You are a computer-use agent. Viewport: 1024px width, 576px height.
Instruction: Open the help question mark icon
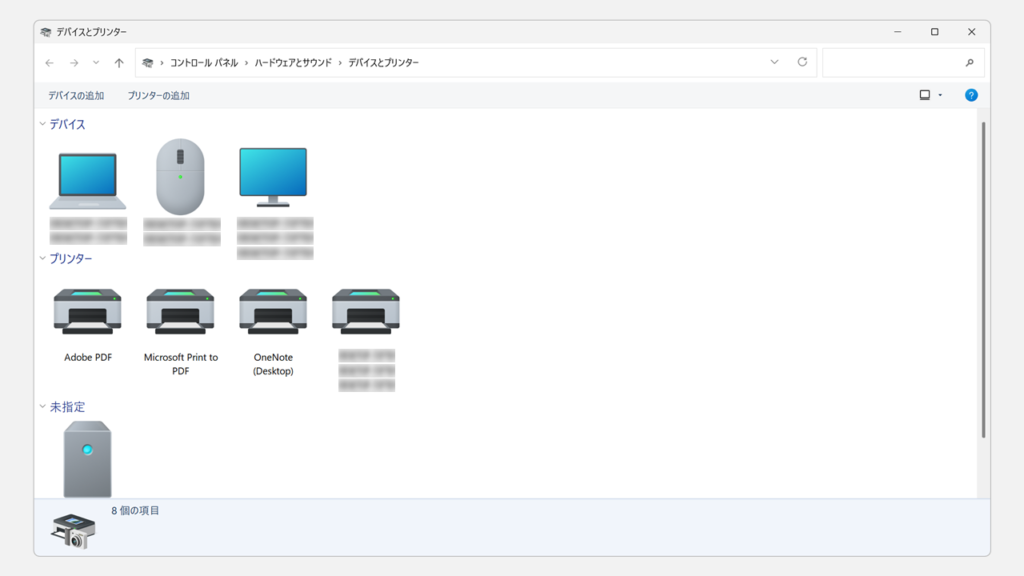(971, 95)
